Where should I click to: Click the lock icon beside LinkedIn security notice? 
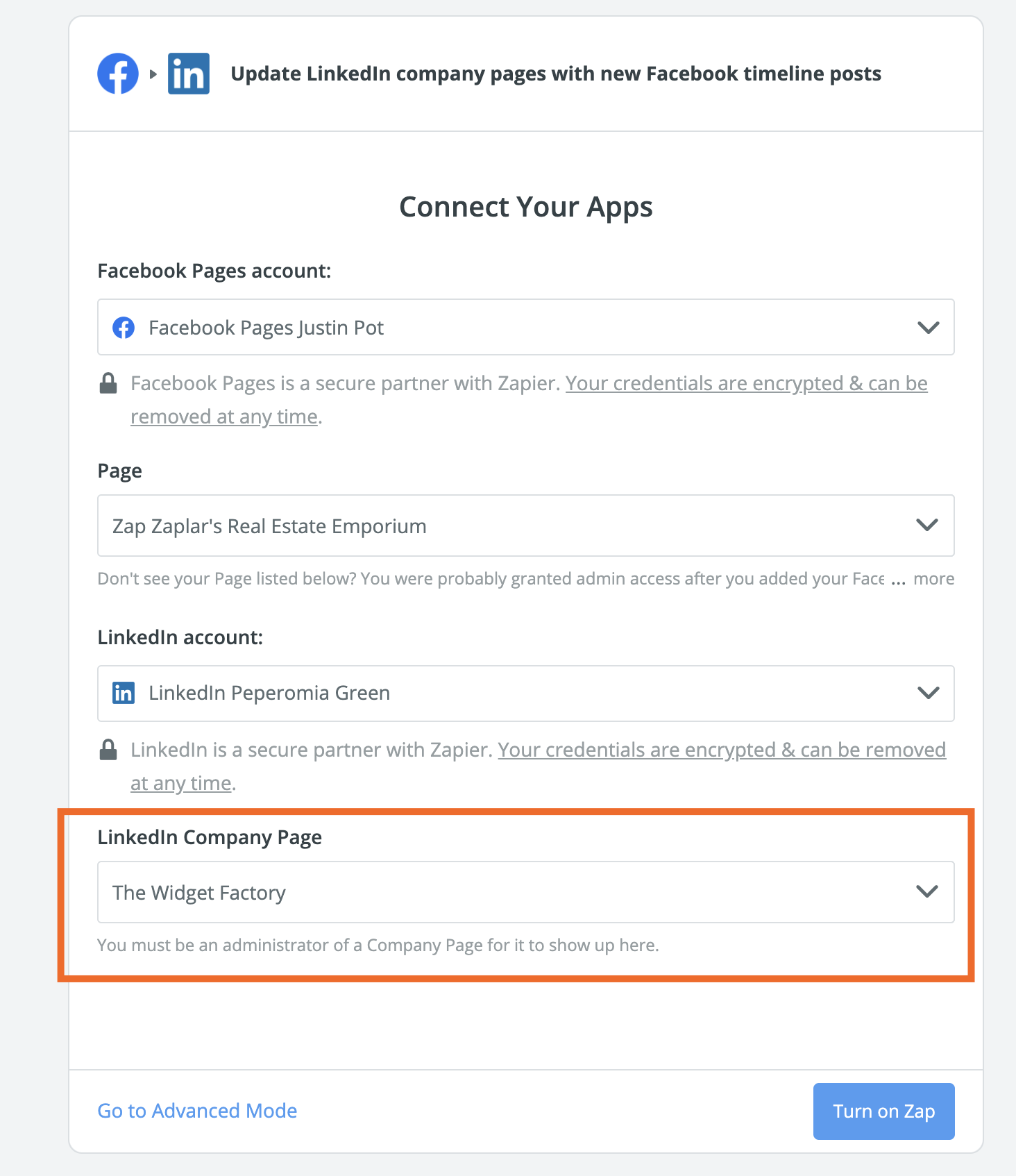[108, 750]
